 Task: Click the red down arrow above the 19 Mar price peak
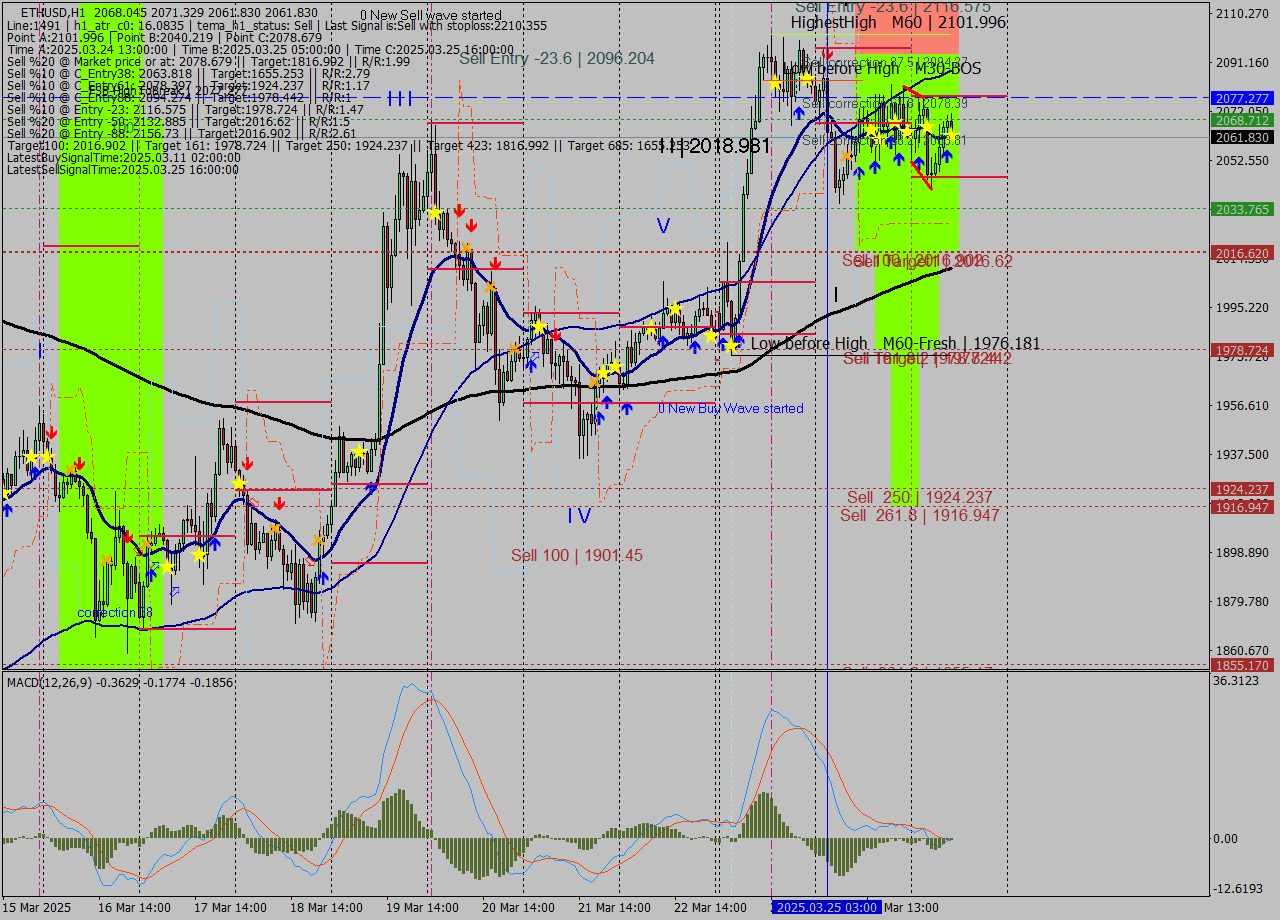tap(459, 211)
